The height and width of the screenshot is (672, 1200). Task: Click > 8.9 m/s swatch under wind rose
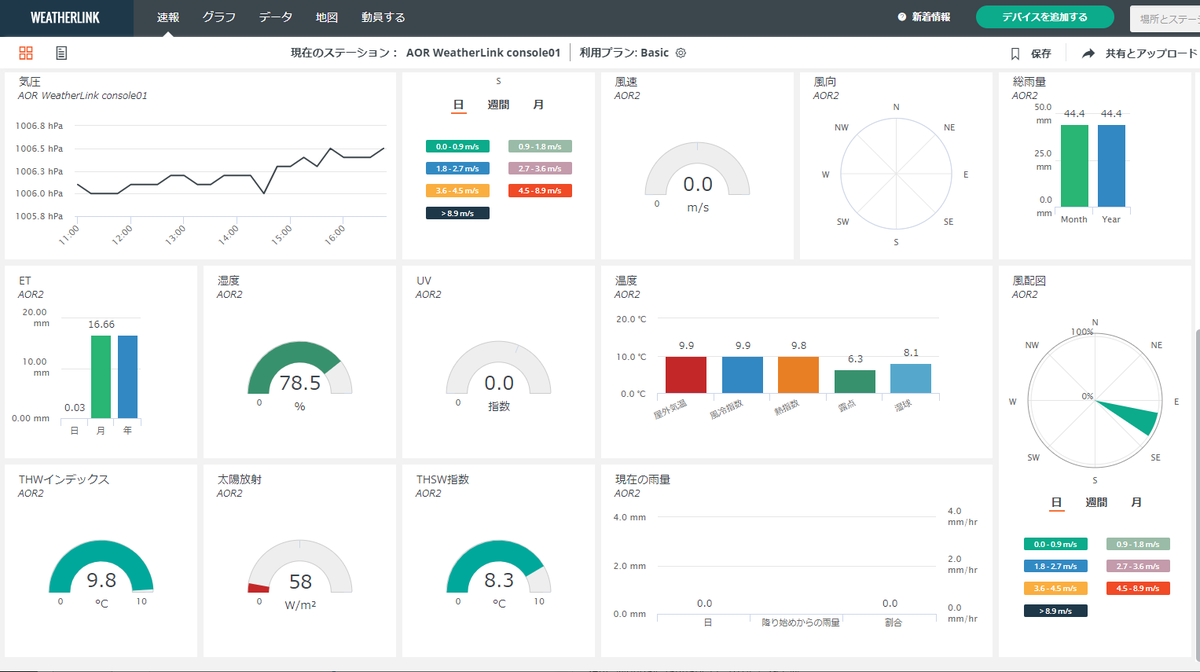click(x=1056, y=610)
